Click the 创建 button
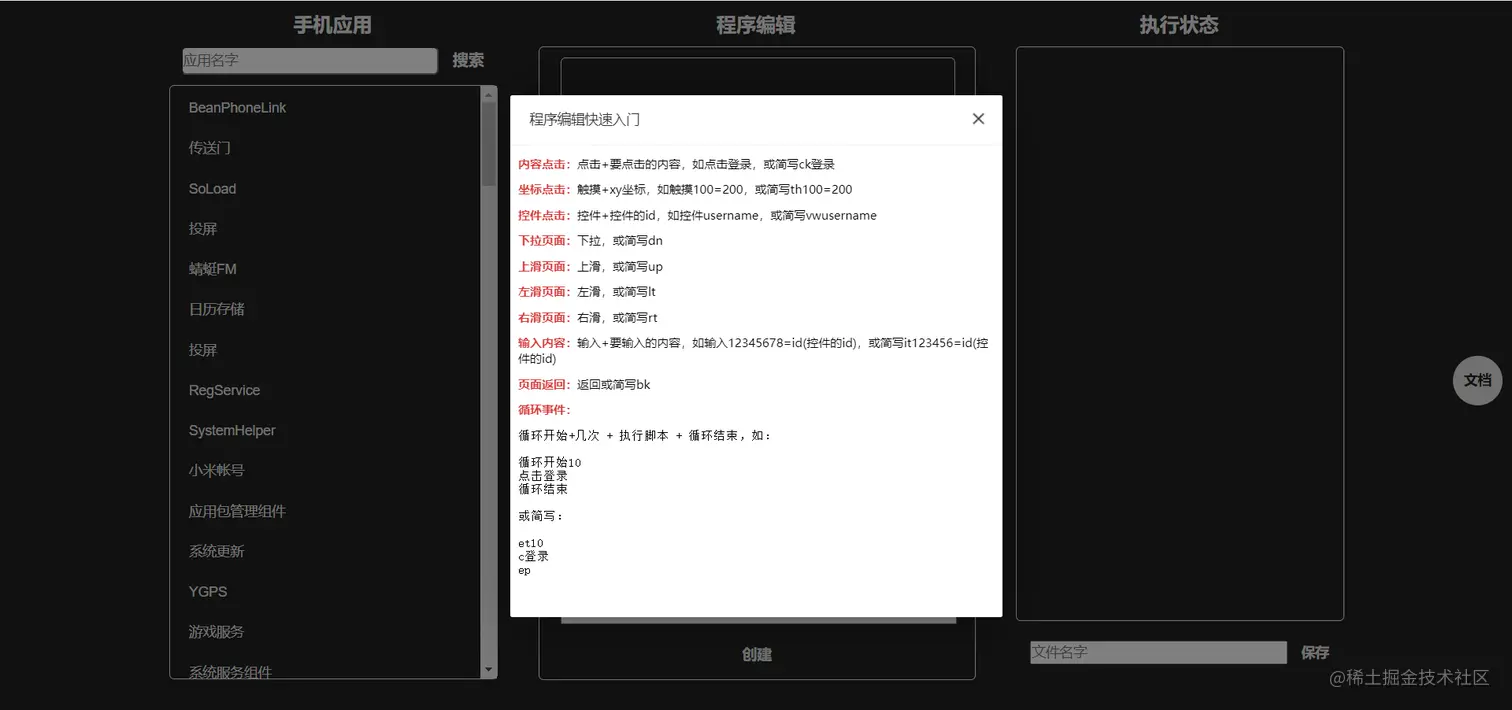The image size is (1512, 710). [757, 654]
